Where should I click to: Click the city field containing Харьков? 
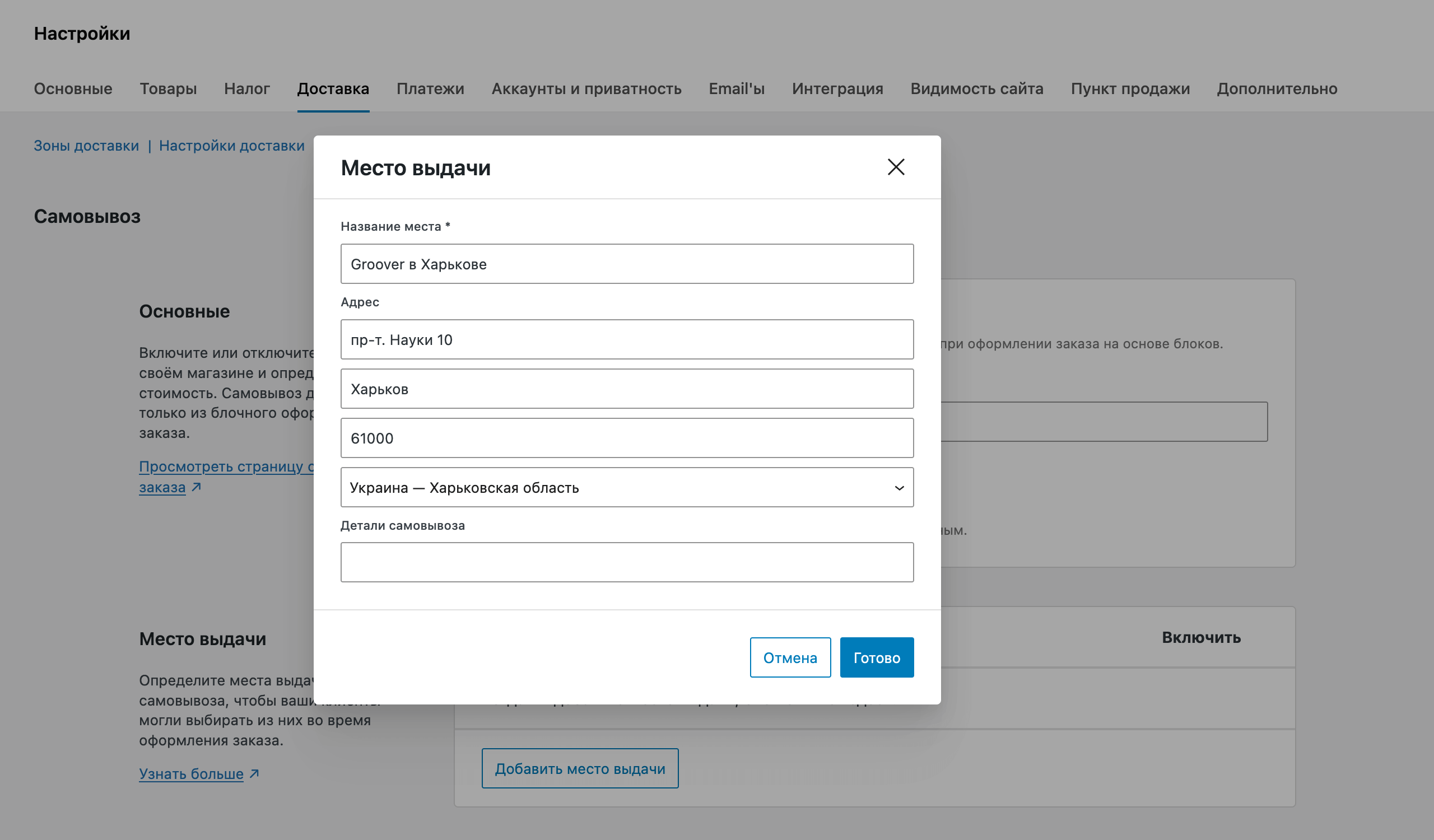point(626,389)
